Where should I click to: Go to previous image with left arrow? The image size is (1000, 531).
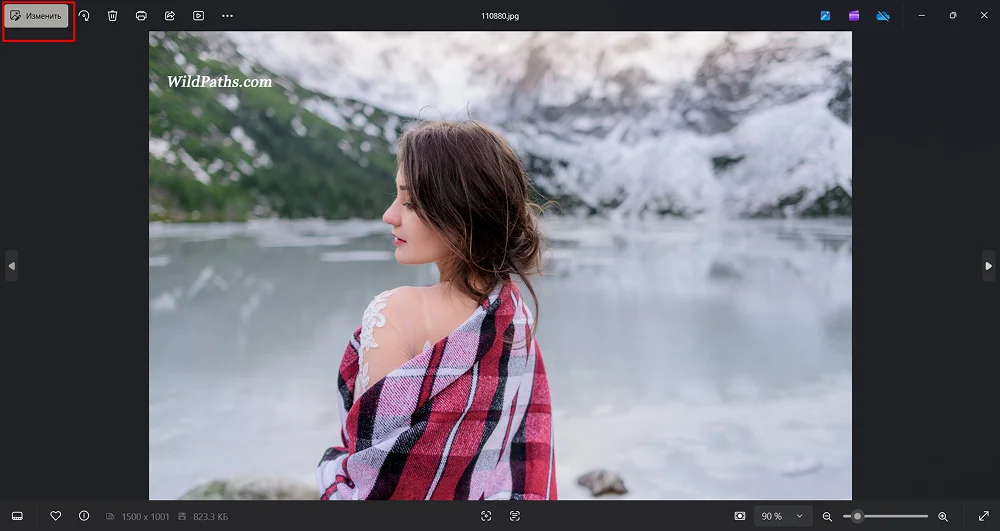12,266
